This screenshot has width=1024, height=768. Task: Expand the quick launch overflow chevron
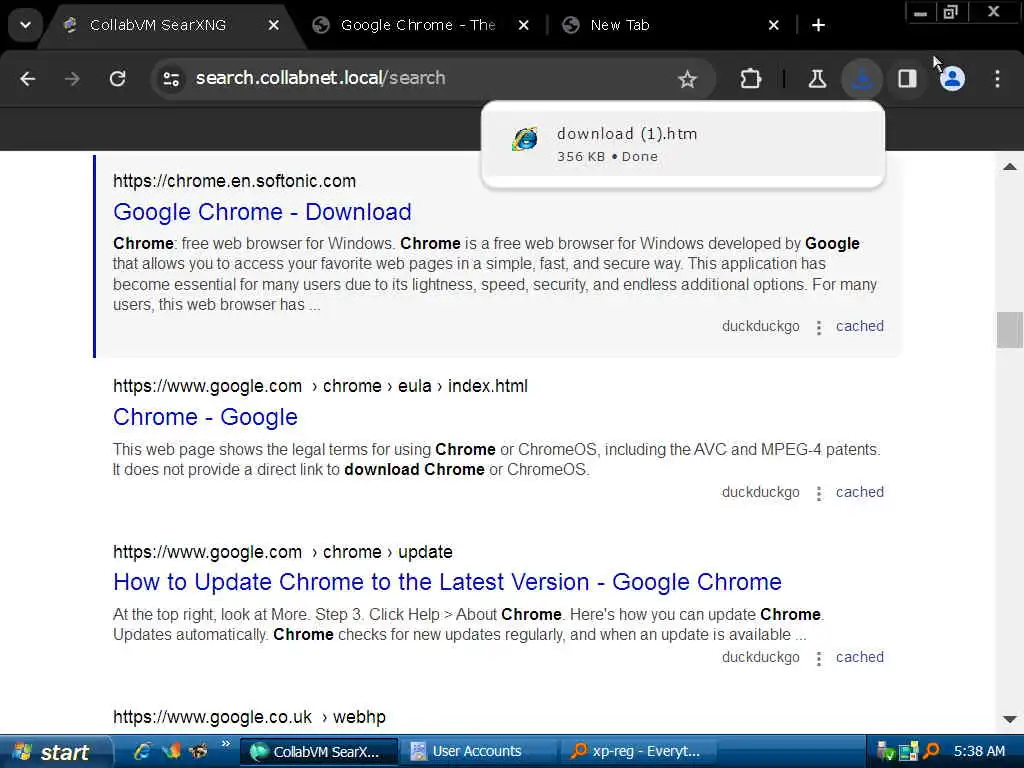[x=226, y=744]
